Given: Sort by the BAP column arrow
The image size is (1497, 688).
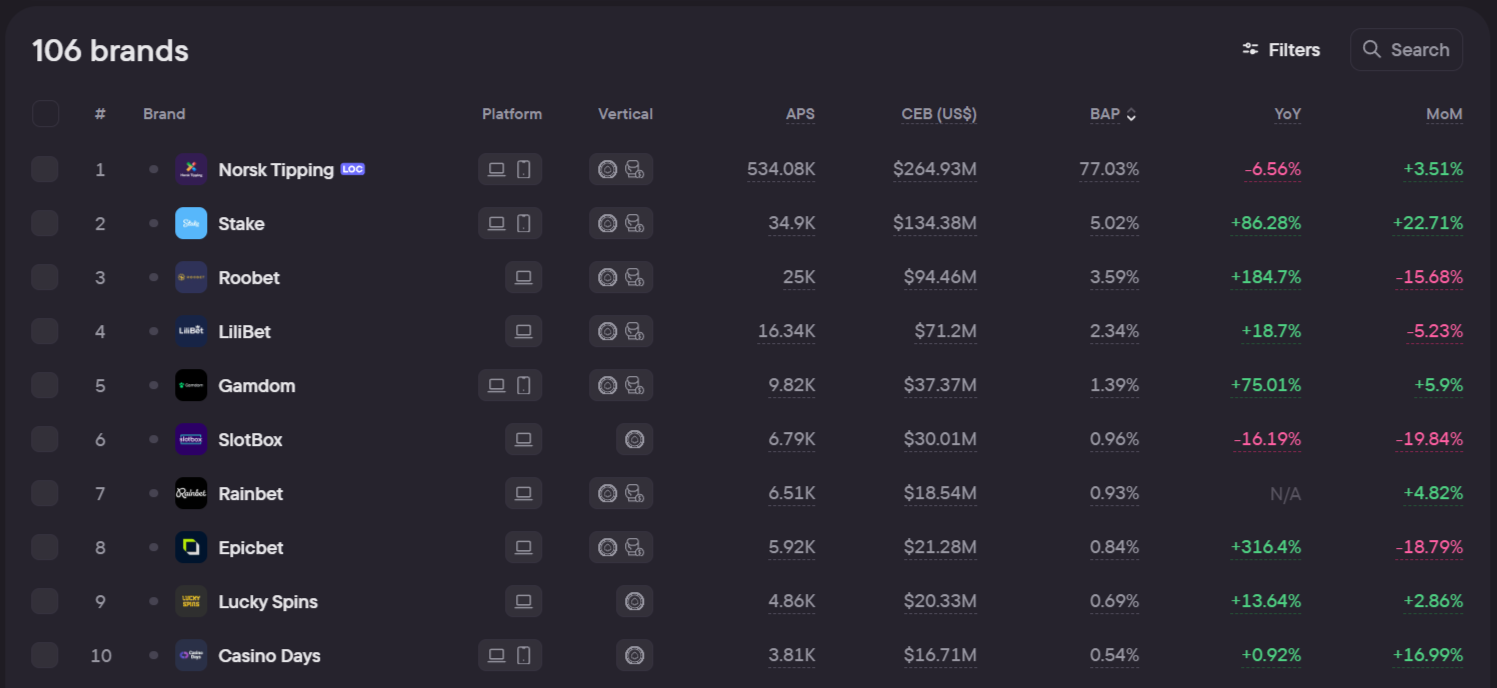Looking at the screenshot, I should coord(1131,115).
